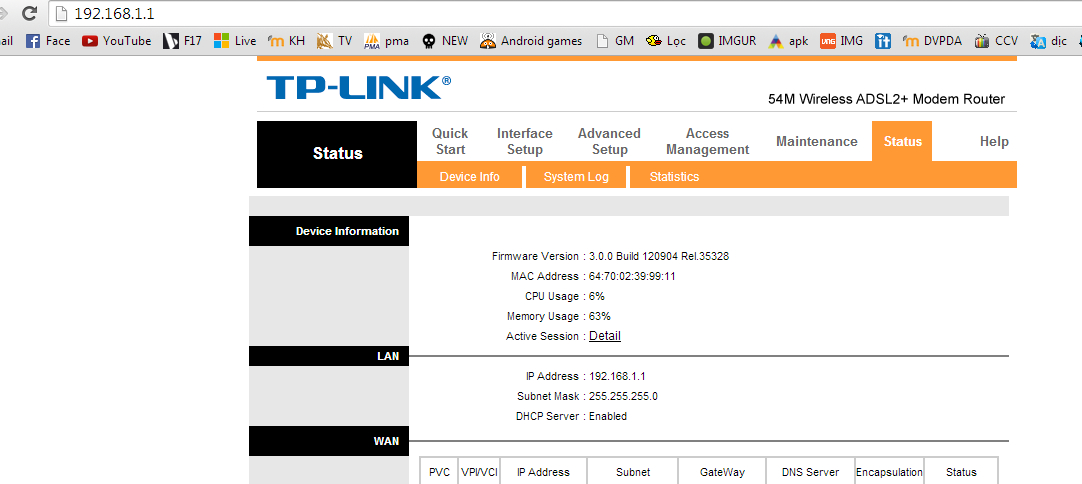This screenshot has width=1082, height=484.
Task: Open the DVPDA bookmark
Action: (932, 41)
